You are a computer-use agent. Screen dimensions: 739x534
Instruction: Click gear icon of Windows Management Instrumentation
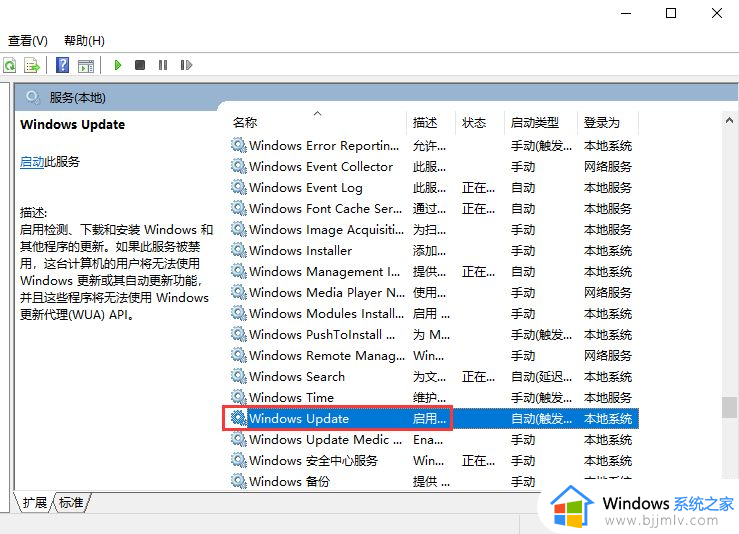[238, 271]
